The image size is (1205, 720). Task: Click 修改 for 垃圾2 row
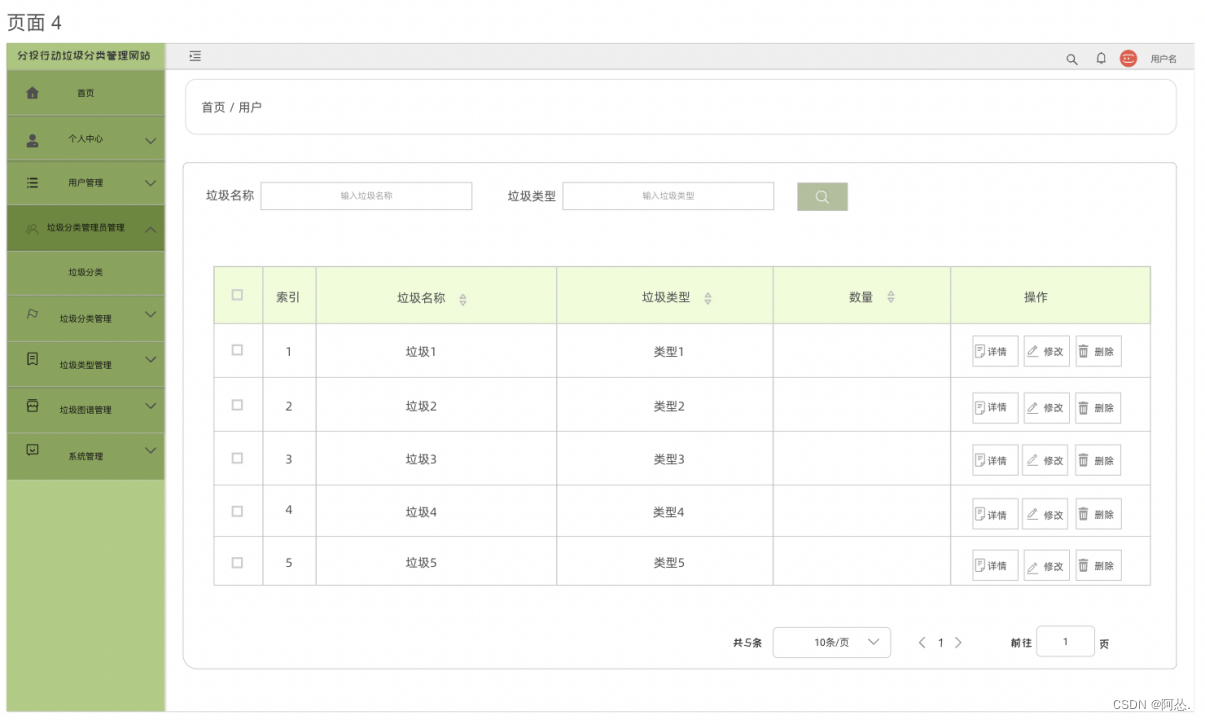(x=1046, y=408)
